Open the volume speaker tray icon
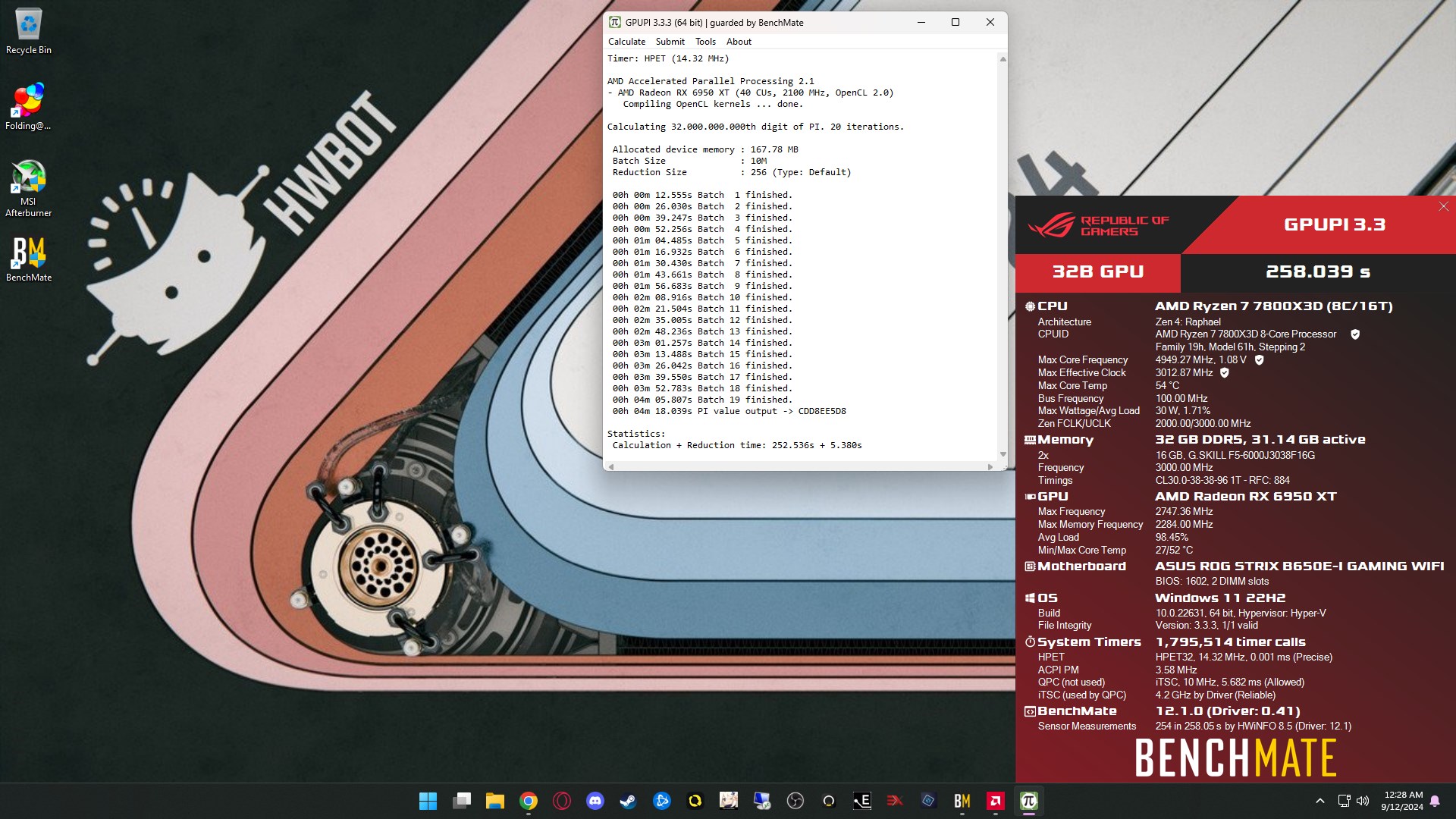Viewport: 1456px width, 819px height. [x=1363, y=801]
